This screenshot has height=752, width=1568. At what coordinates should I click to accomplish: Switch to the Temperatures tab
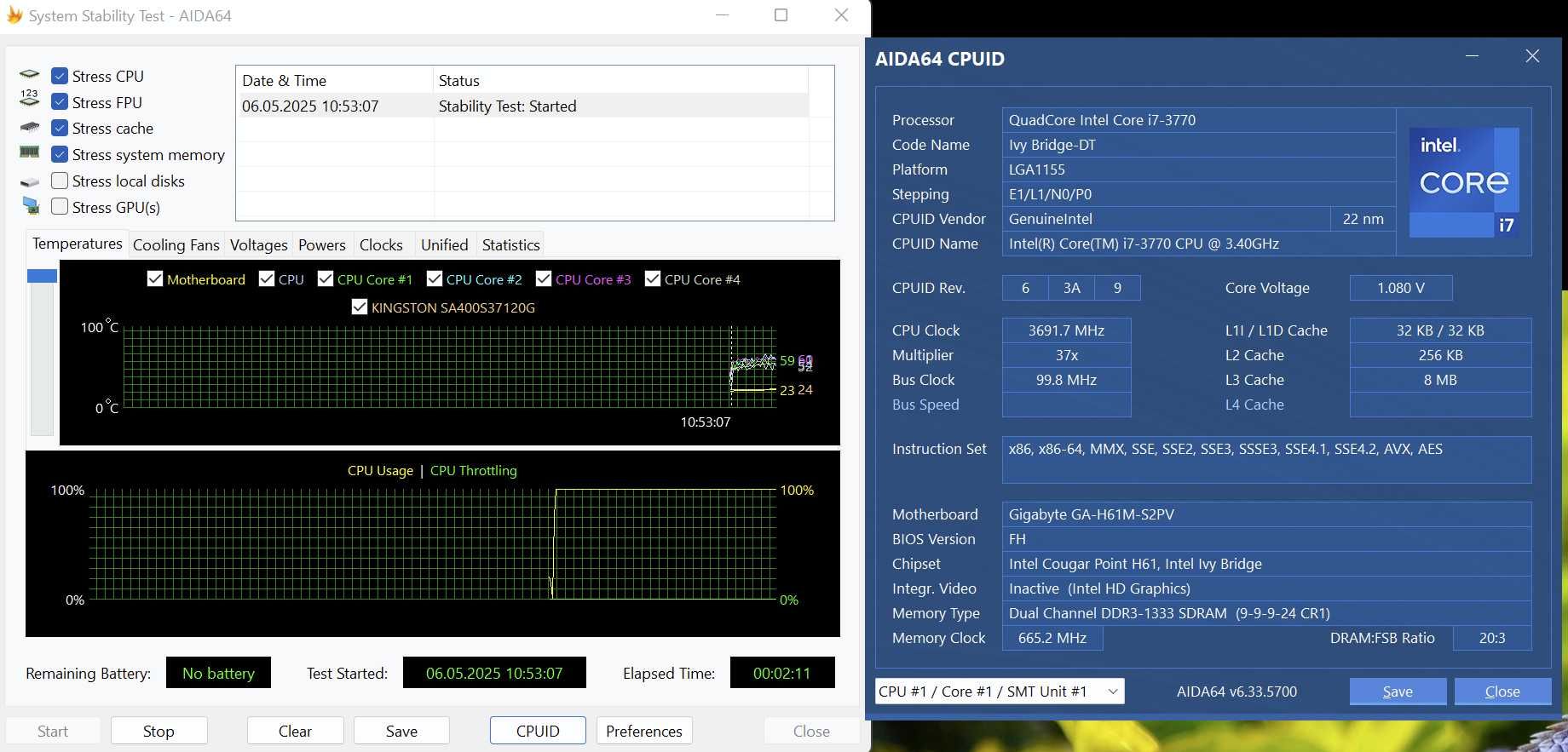point(78,244)
